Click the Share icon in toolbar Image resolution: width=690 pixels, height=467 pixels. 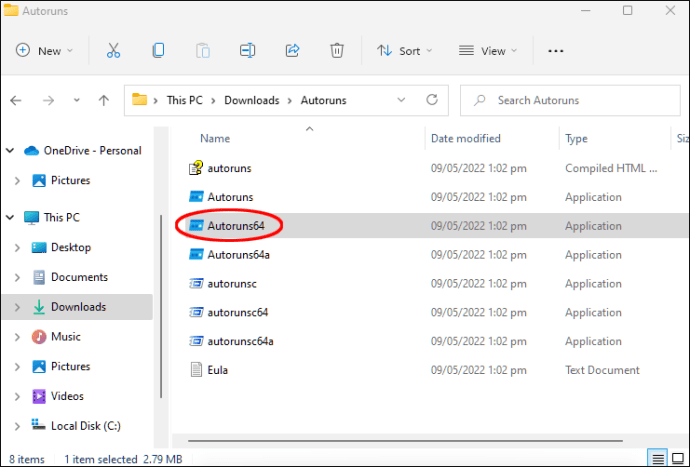click(x=293, y=50)
